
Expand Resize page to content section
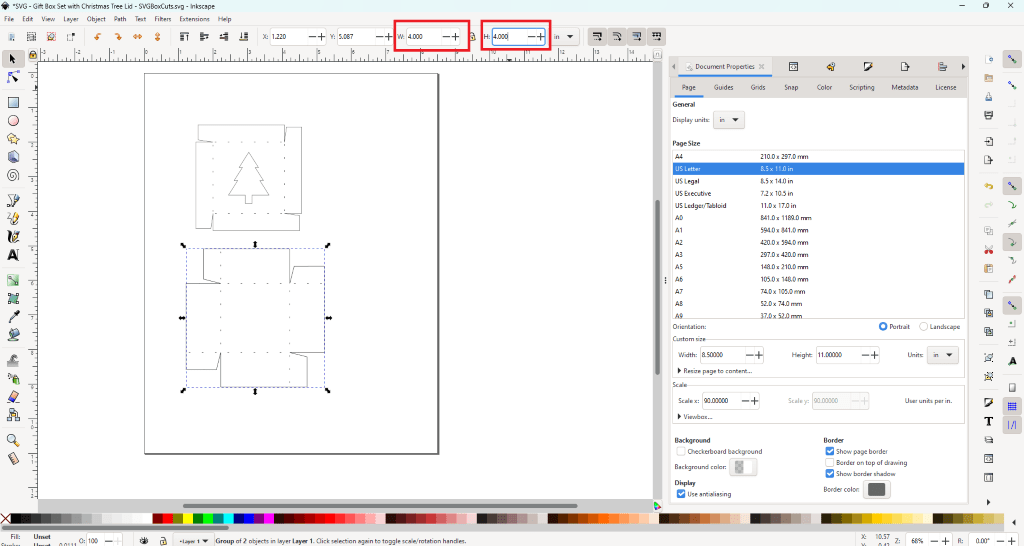click(718, 370)
